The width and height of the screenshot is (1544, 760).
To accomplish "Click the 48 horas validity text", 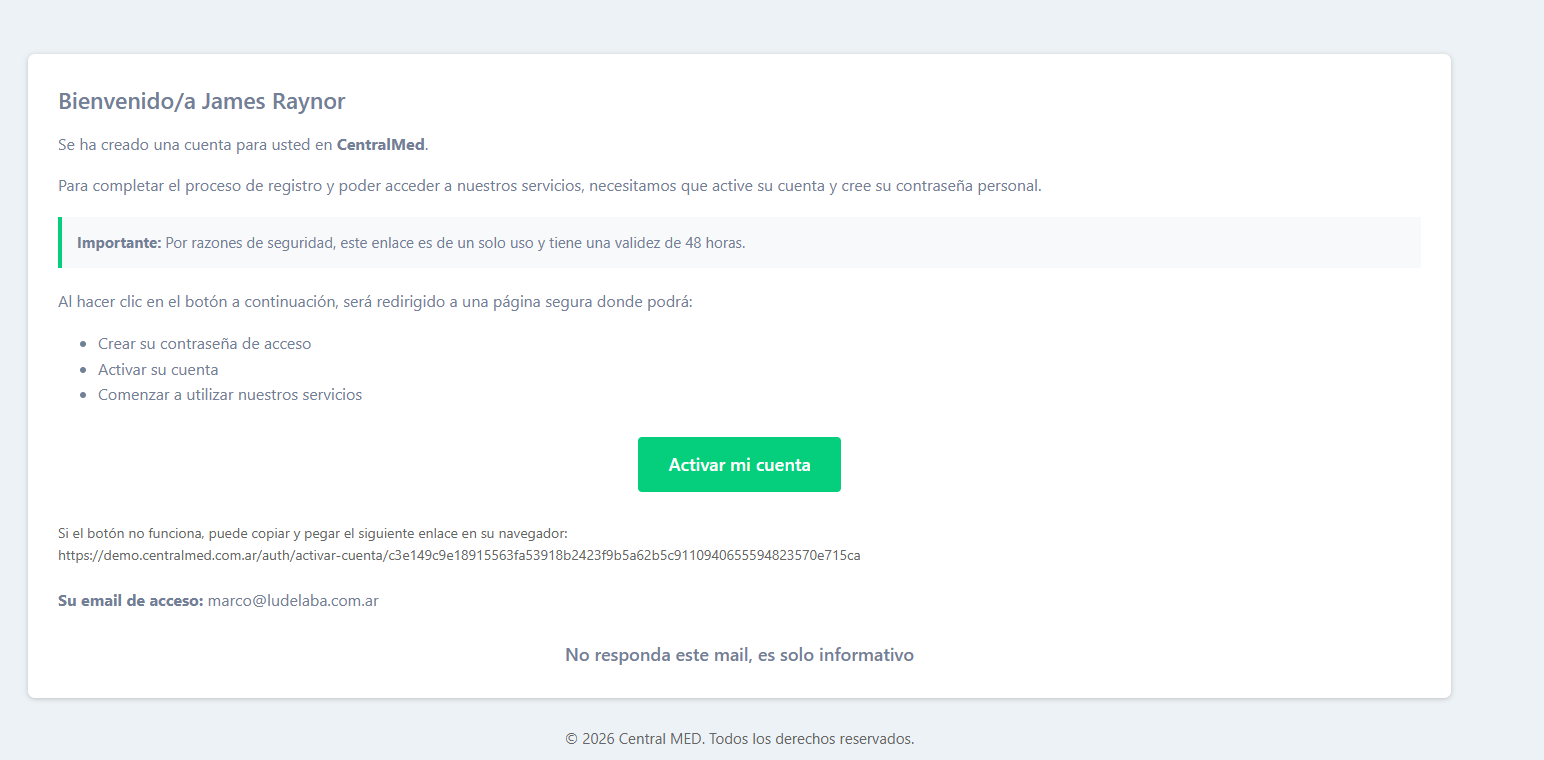I will tap(715, 242).
